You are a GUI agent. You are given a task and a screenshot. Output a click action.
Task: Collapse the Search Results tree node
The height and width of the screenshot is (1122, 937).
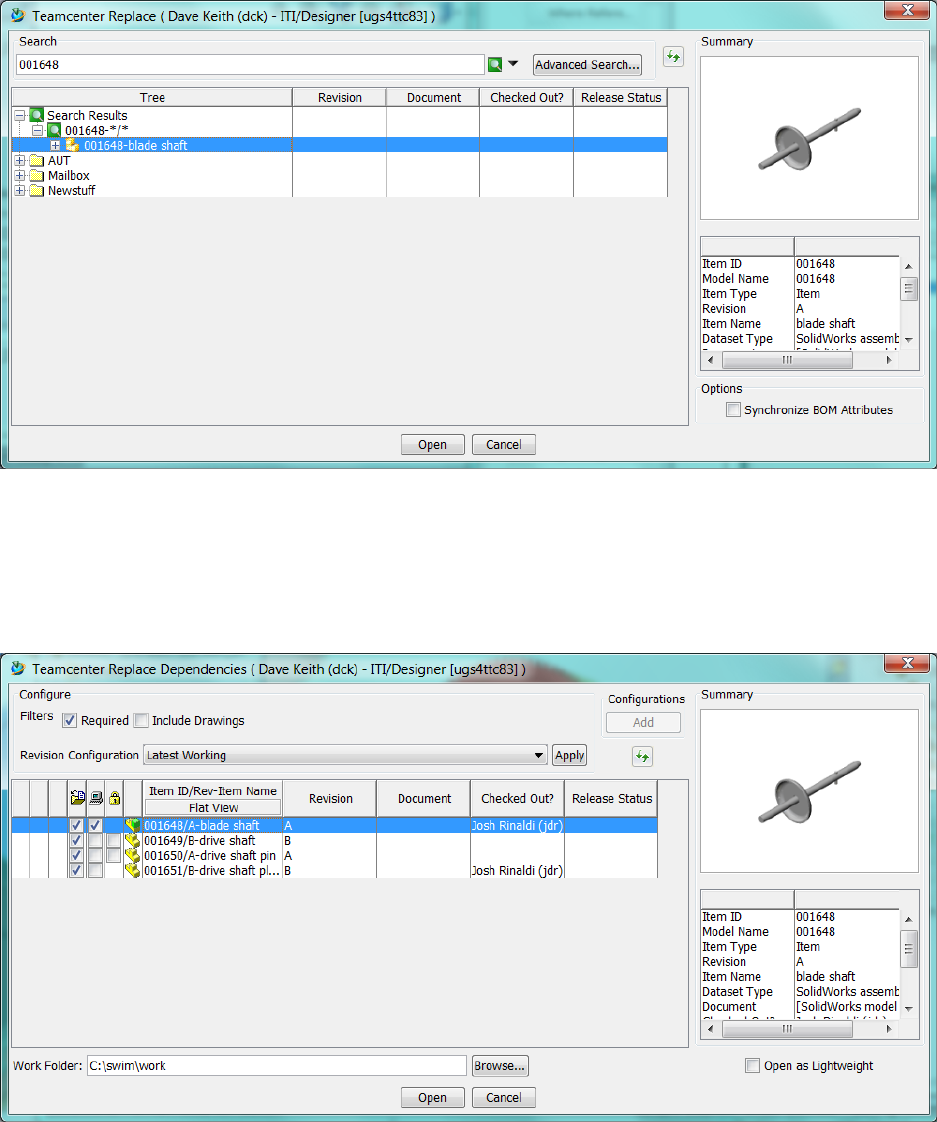(19, 115)
